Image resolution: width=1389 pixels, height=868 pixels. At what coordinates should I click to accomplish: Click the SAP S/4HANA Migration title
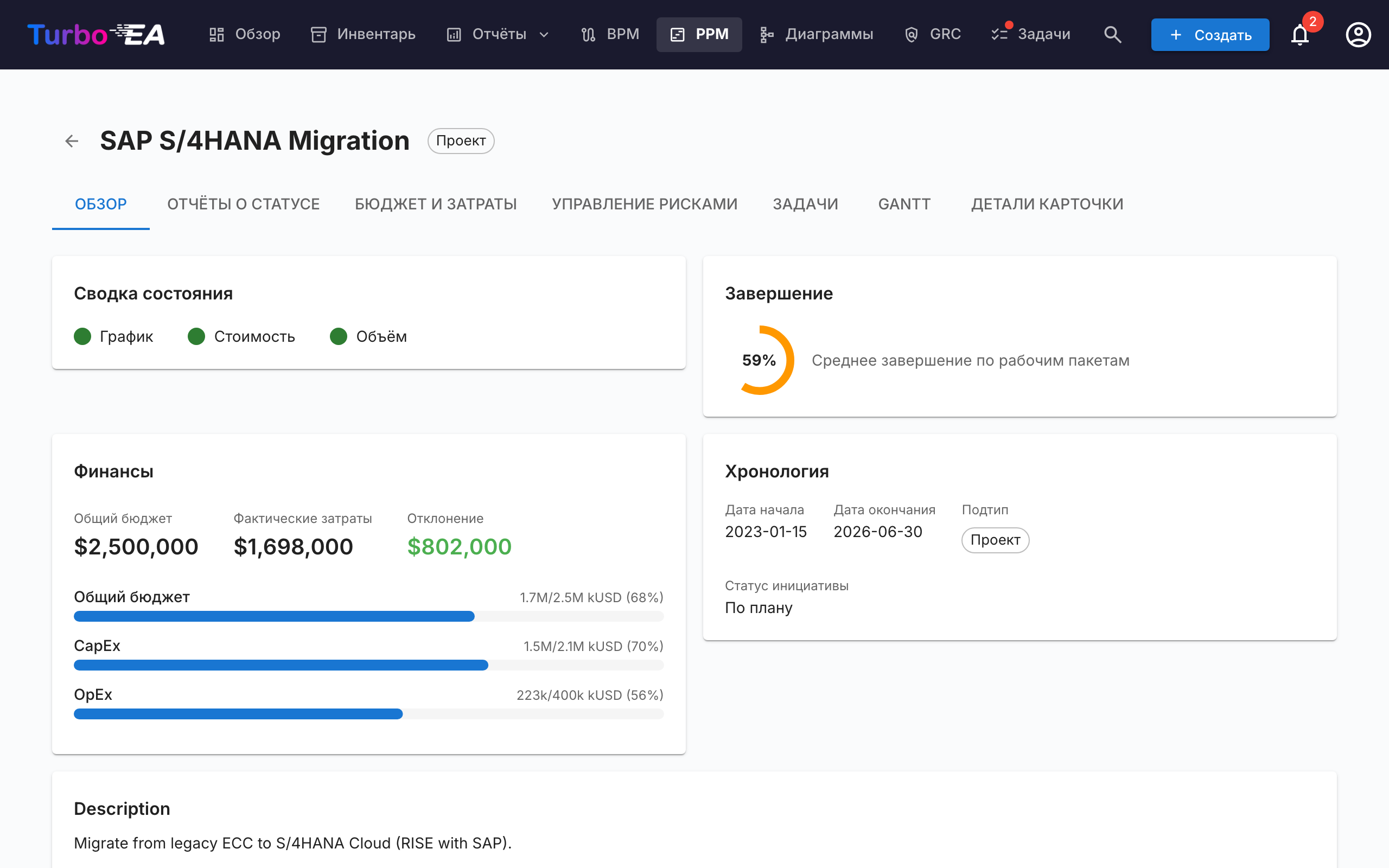255,141
